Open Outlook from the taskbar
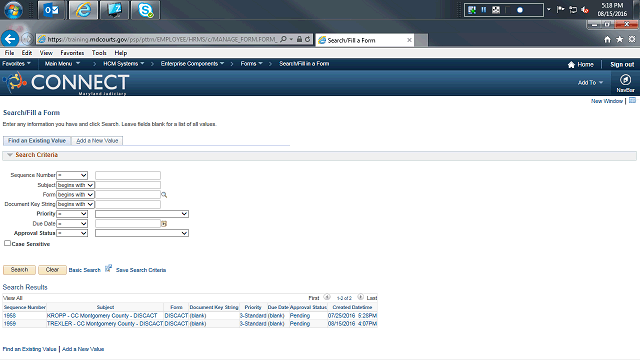The image size is (640, 360). 51,10
